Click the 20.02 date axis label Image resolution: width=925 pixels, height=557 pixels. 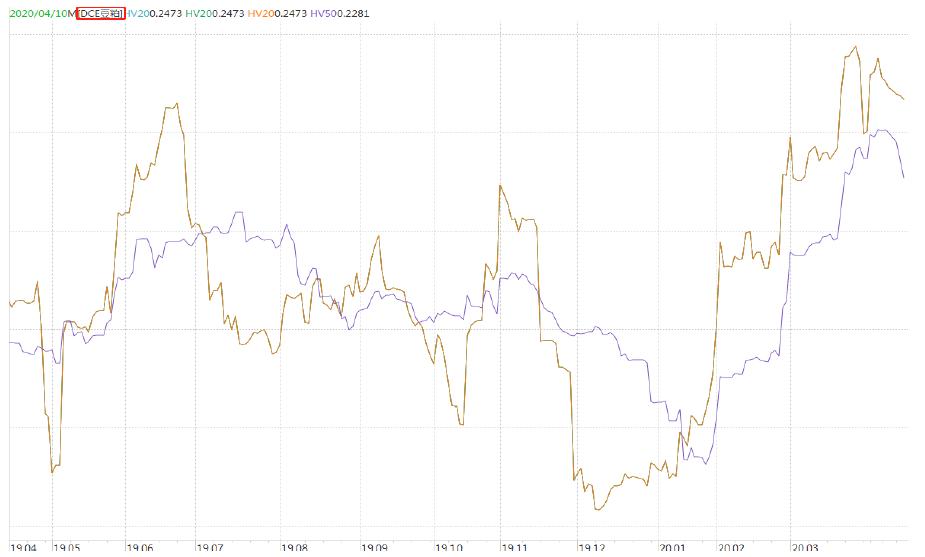click(731, 548)
